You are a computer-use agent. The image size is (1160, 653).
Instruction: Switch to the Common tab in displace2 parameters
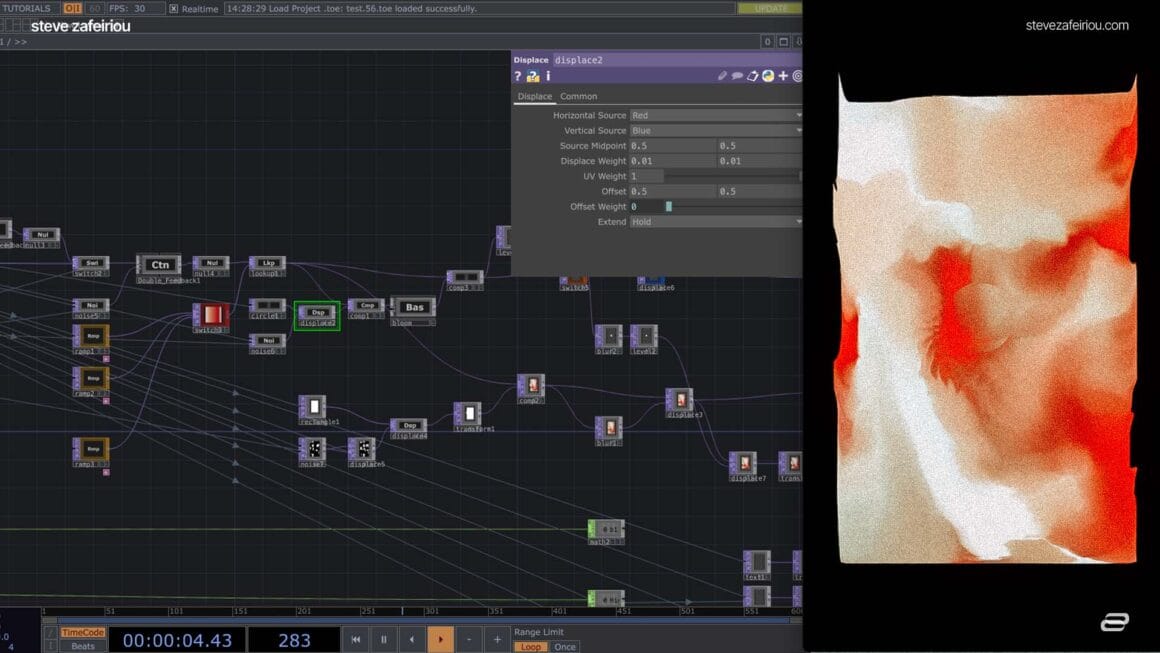(x=578, y=96)
